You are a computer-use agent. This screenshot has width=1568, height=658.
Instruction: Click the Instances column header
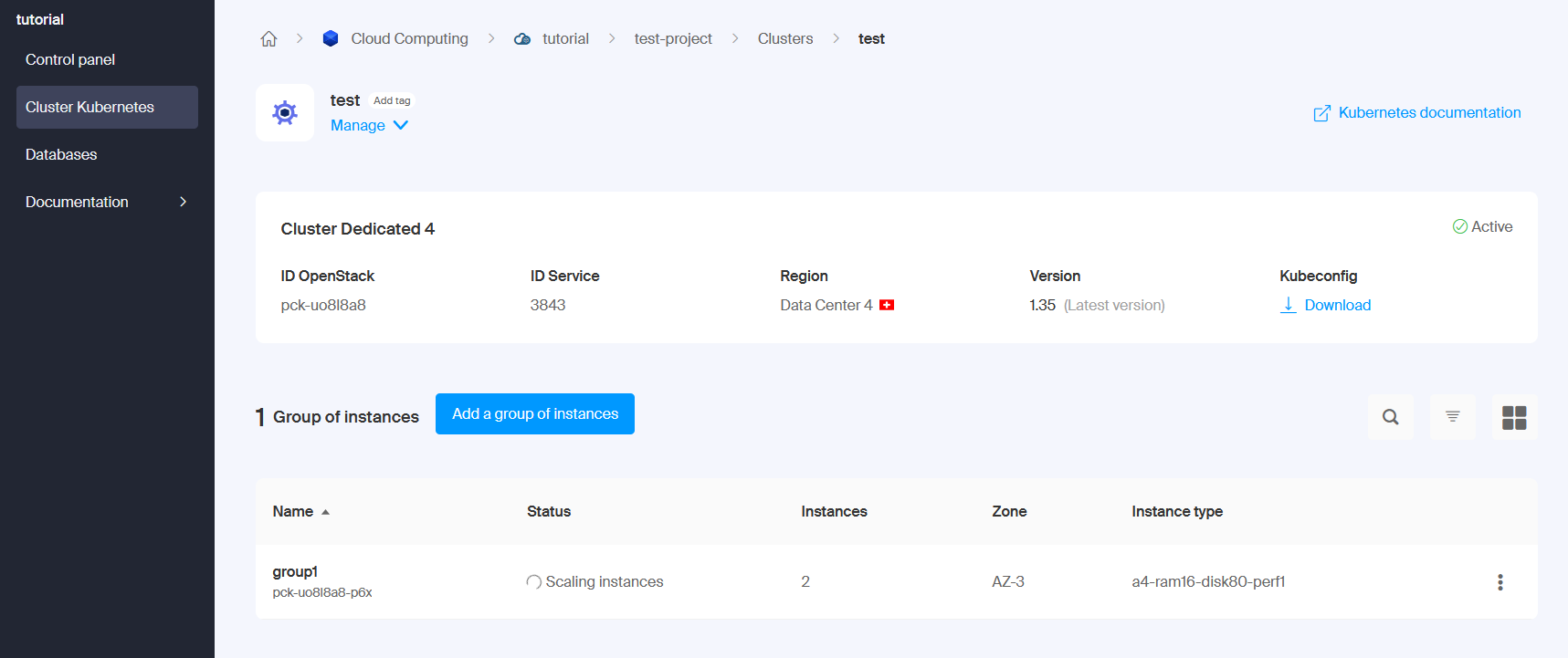click(834, 511)
